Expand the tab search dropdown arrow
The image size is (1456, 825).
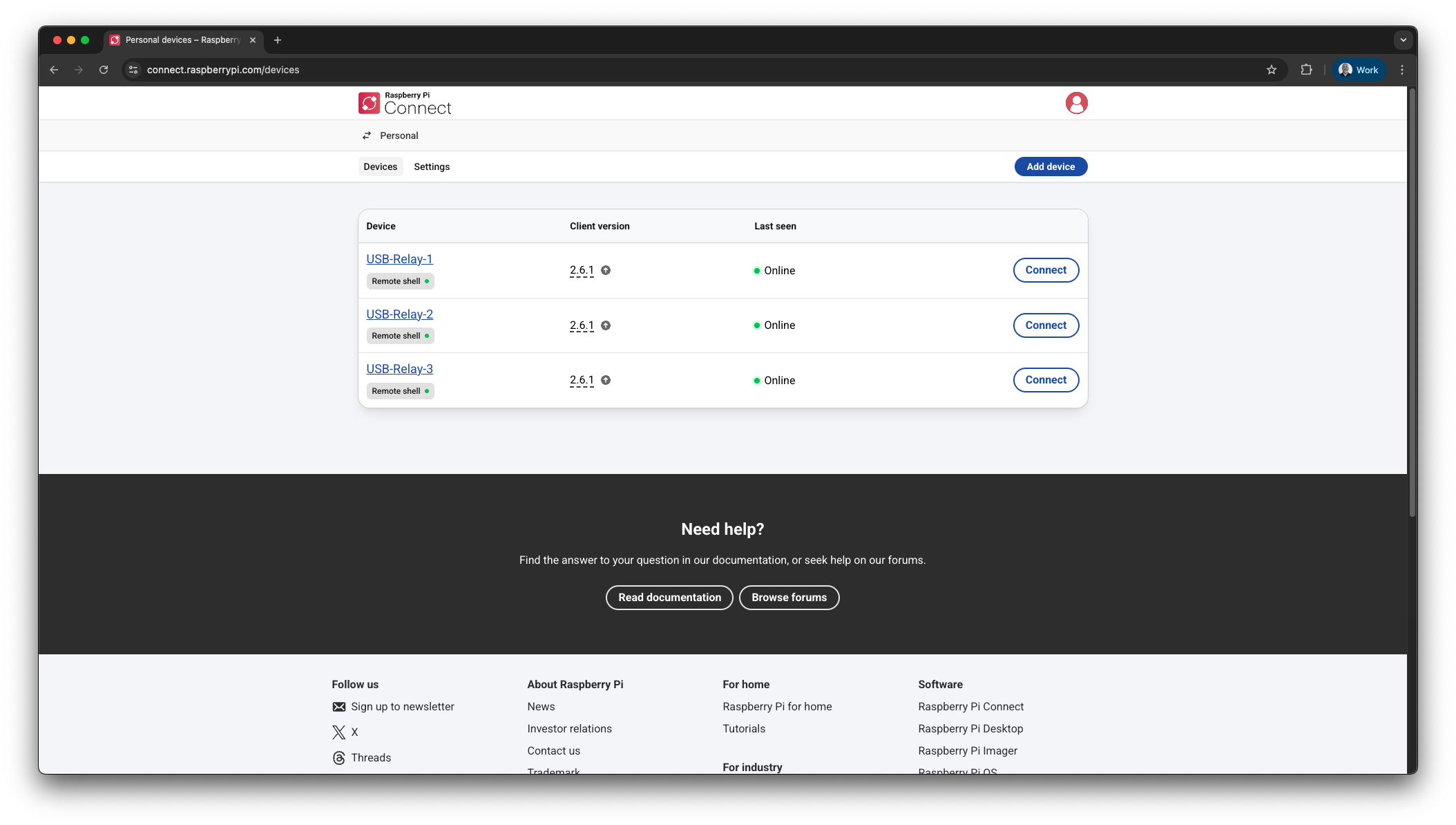click(x=1403, y=40)
